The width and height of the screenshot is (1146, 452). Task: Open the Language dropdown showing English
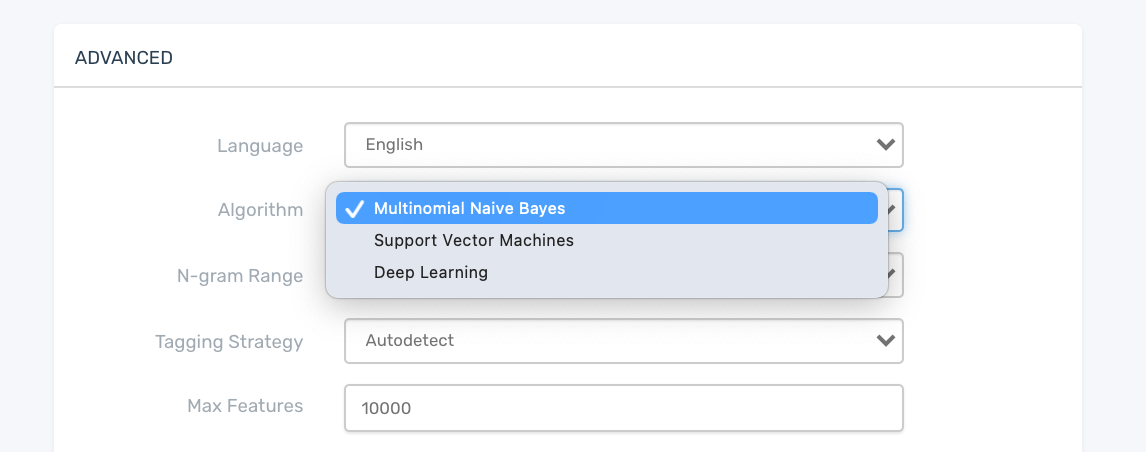622,145
